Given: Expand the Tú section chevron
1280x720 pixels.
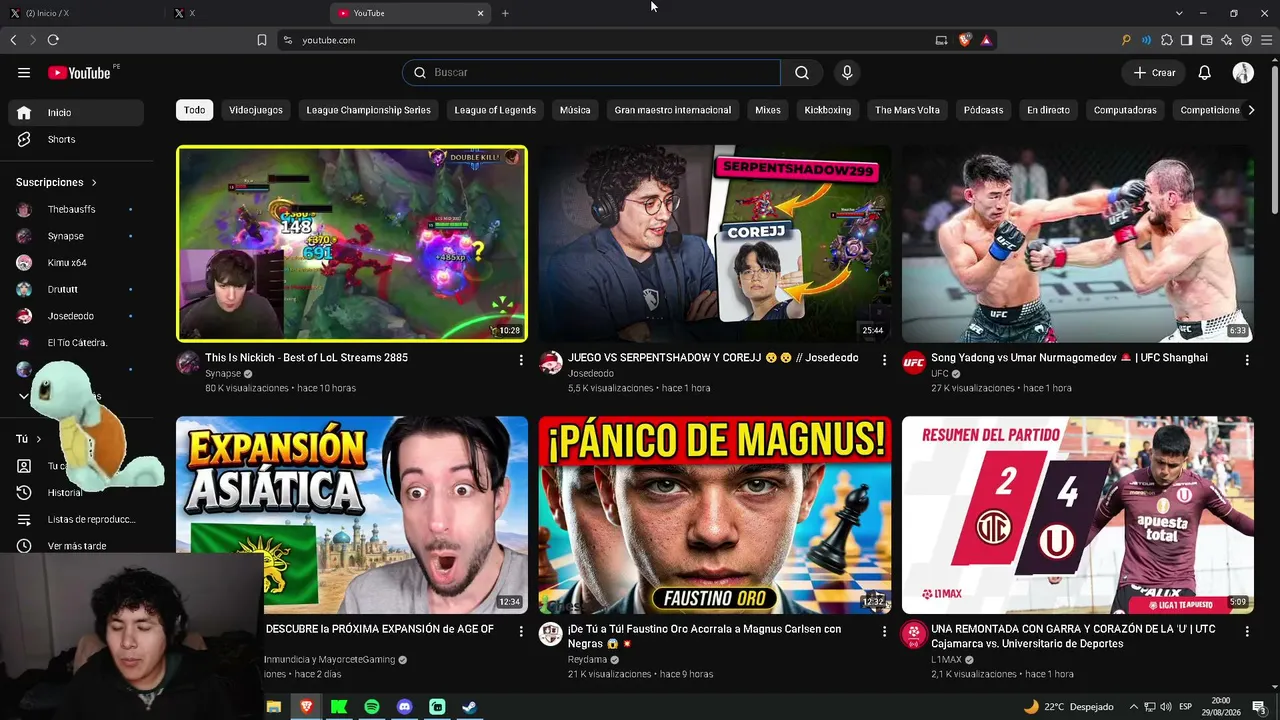Looking at the screenshot, I should click(39, 439).
